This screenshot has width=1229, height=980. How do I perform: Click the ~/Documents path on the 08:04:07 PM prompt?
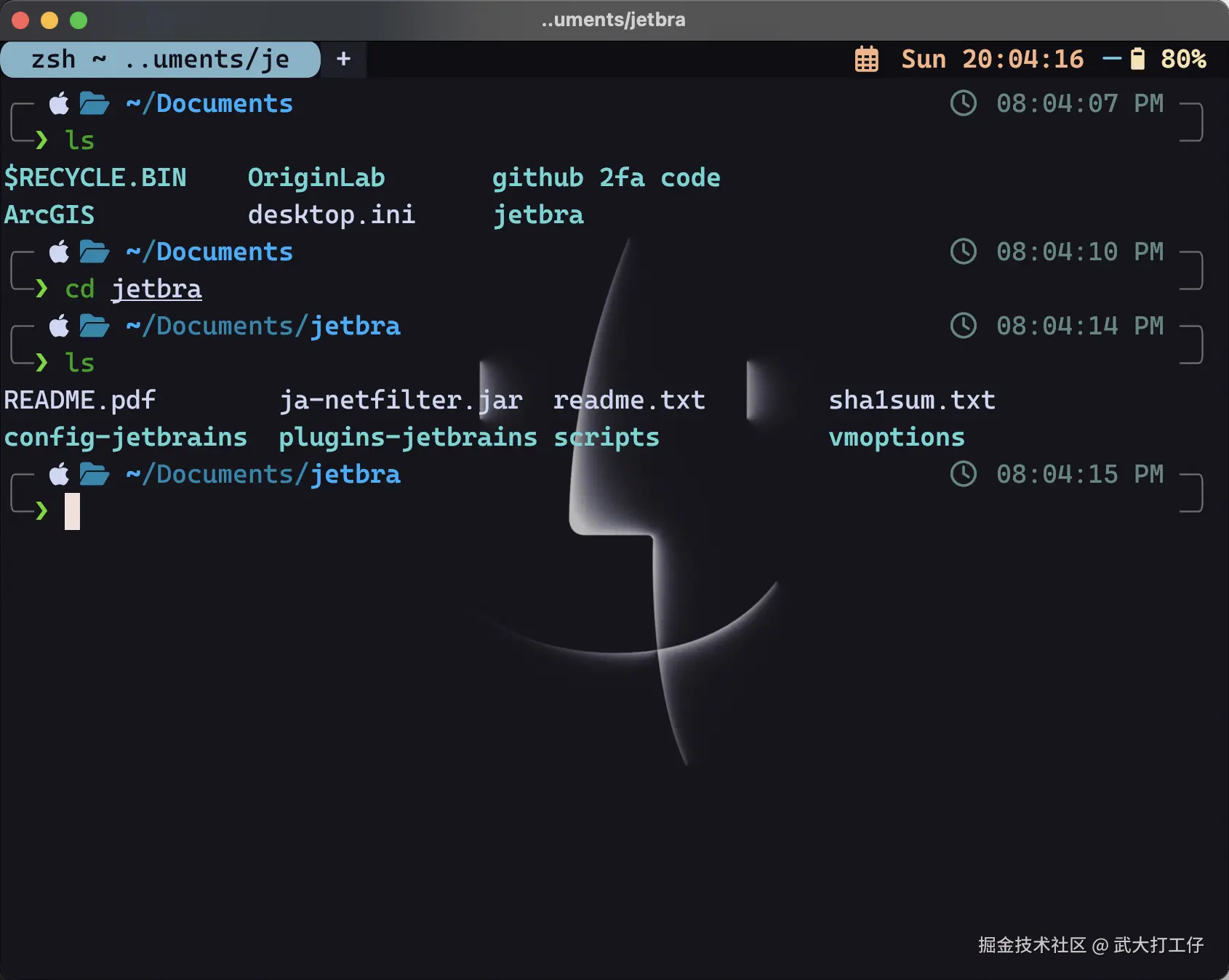click(209, 103)
